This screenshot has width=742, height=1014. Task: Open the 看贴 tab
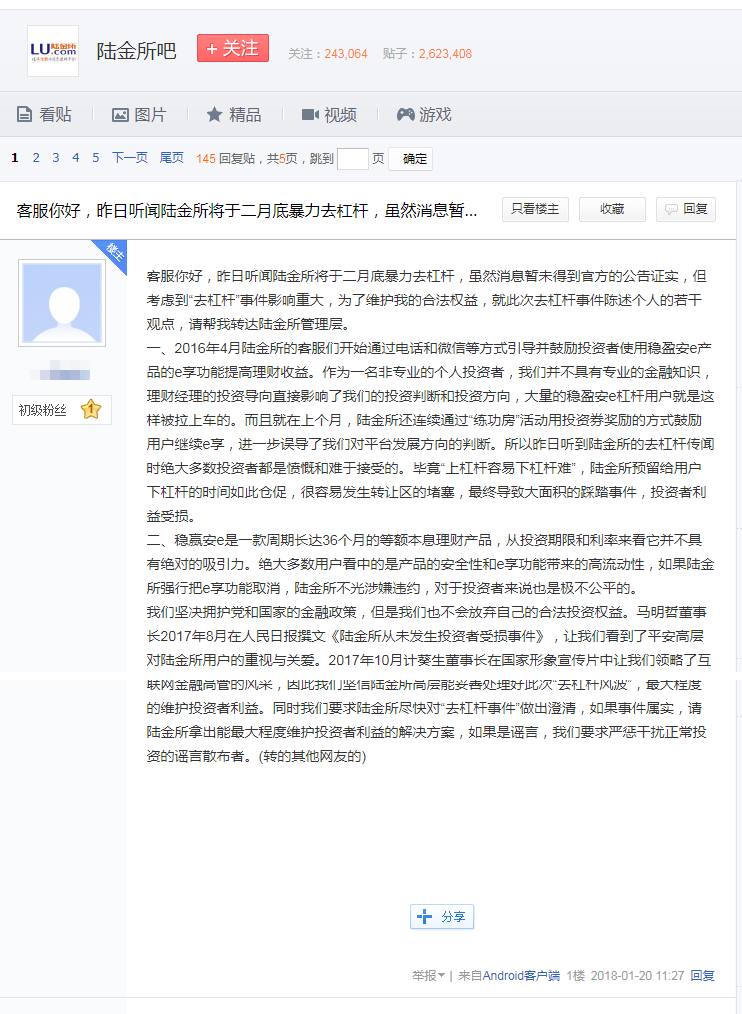[x=44, y=115]
